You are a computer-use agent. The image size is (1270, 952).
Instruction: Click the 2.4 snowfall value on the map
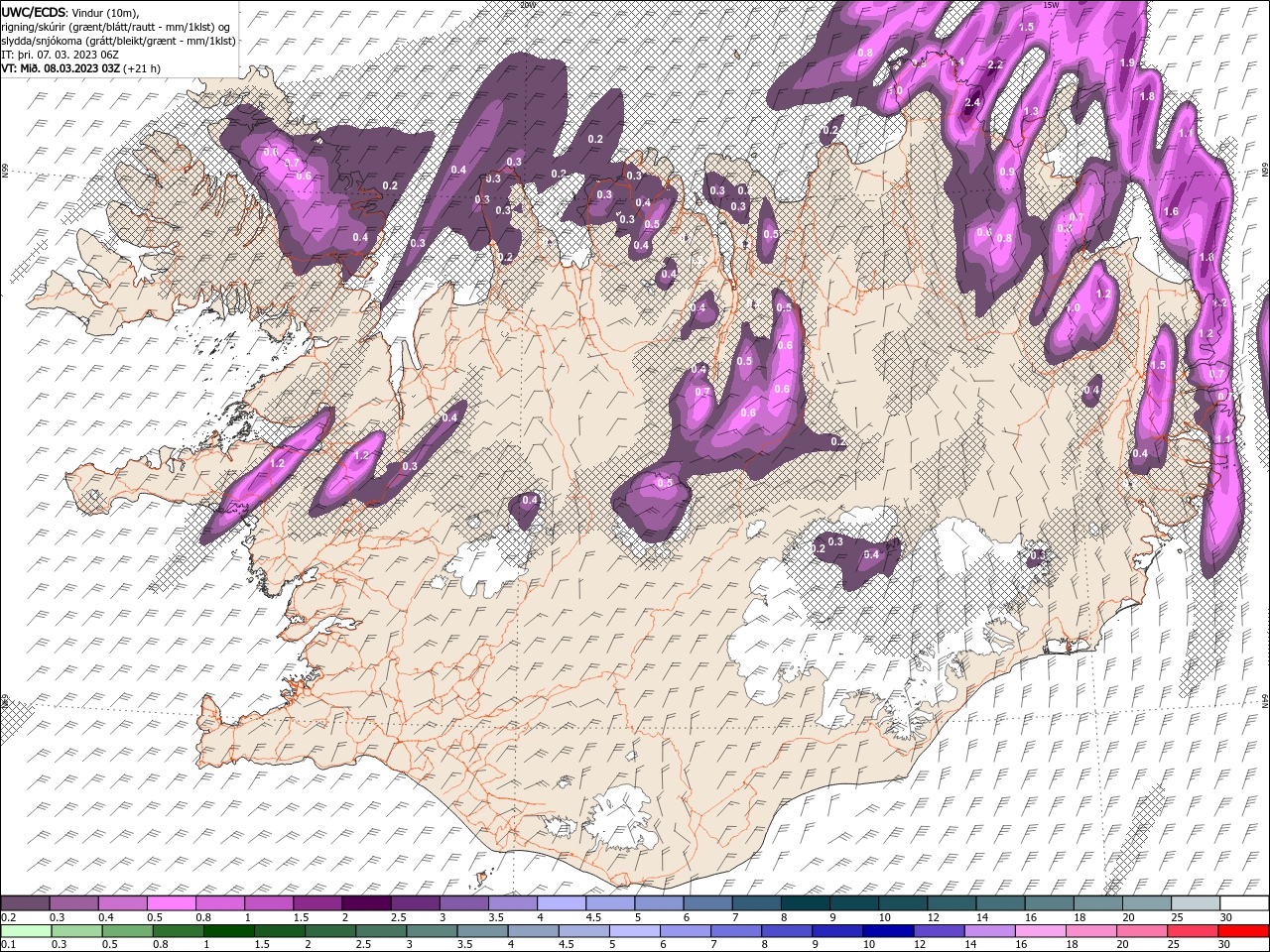[x=972, y=102]
